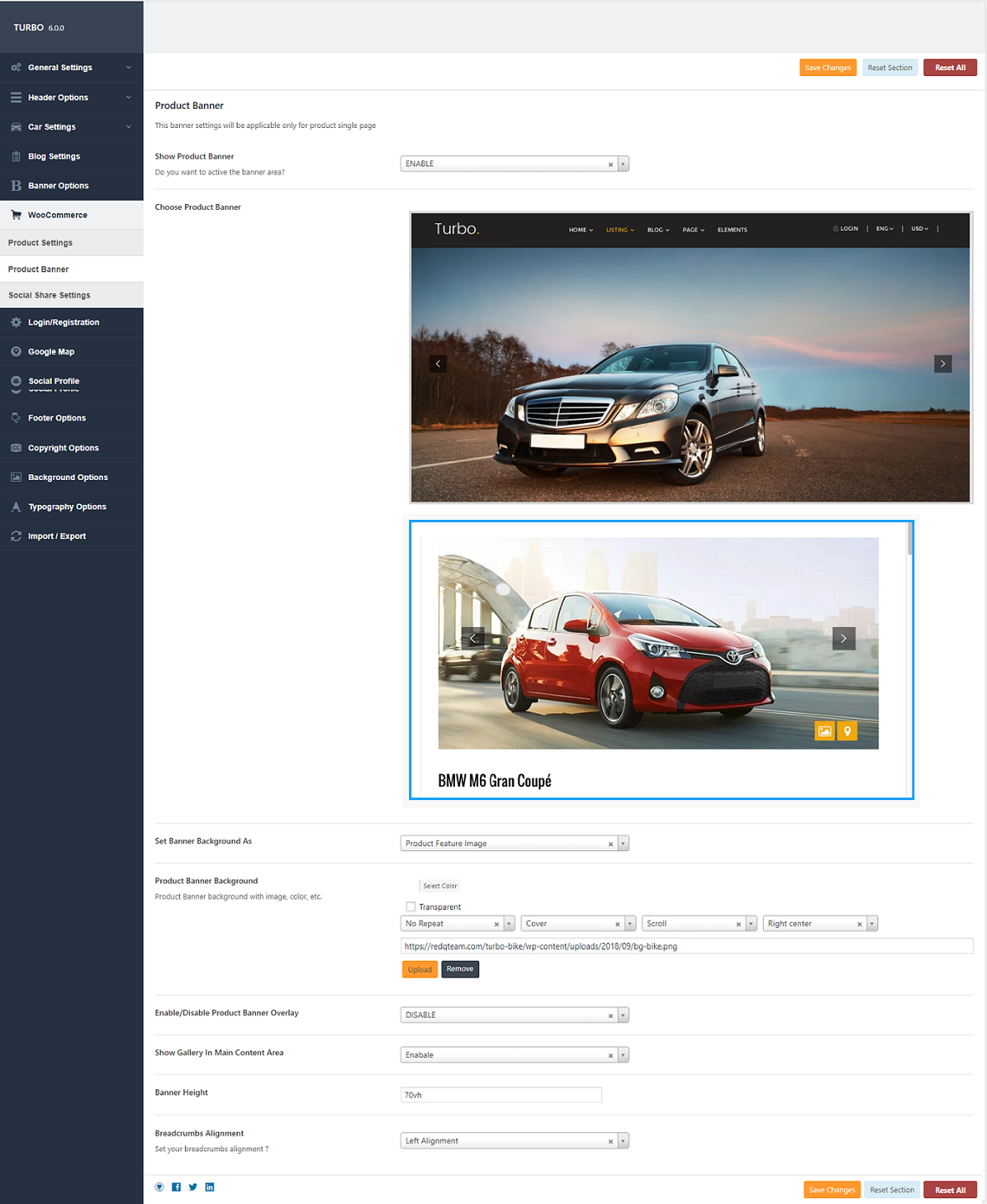
Task: Open the Product Settings submenu item
Action: tap(40, 242)
